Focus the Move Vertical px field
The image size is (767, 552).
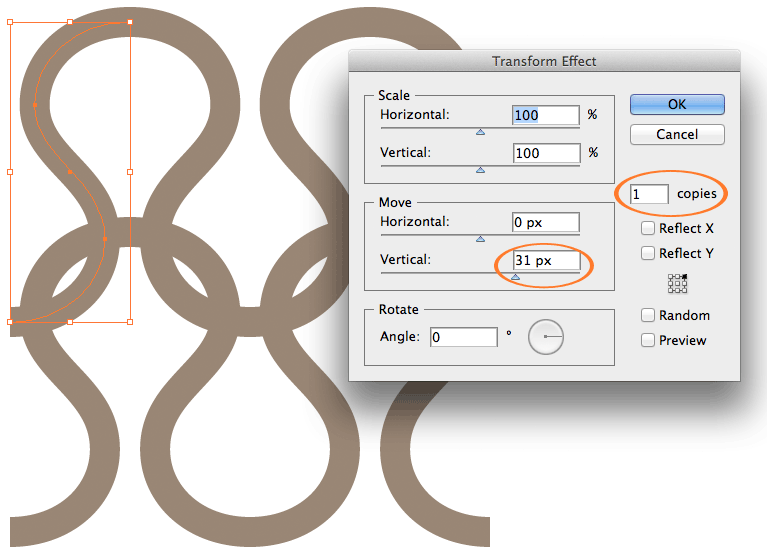[546, 260]
